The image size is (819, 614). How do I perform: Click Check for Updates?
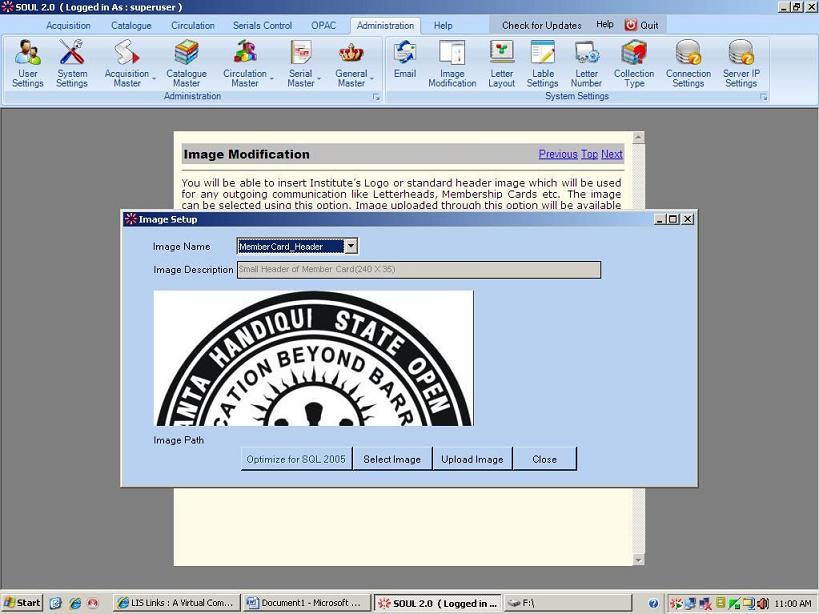click(x=542, y=26)
